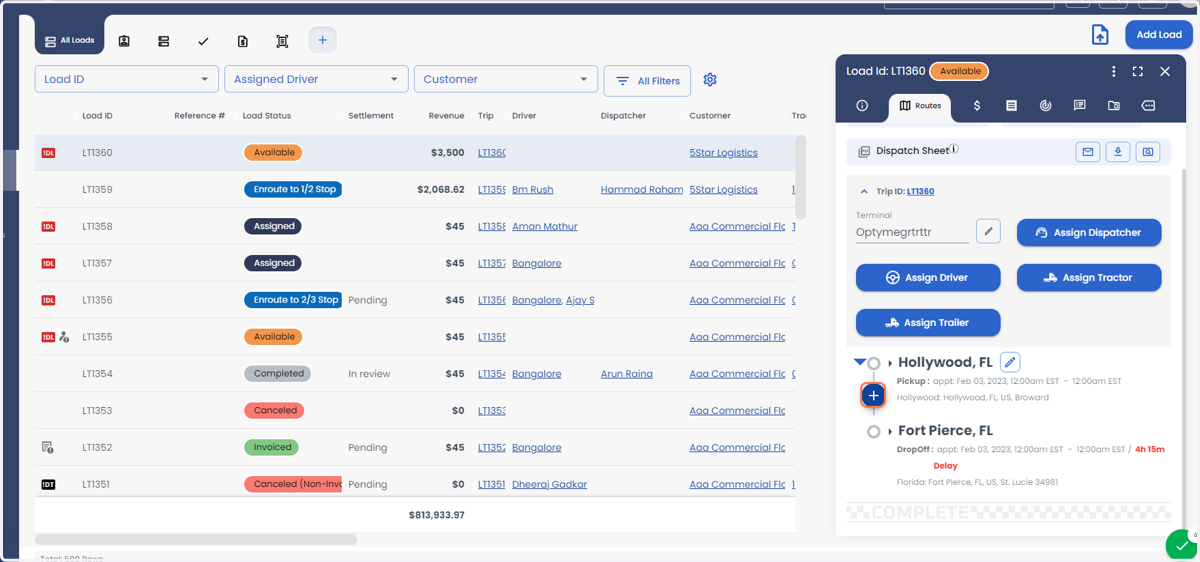
Task: Edit the Hollywood, FL stop
Action: click(1010, 362)
